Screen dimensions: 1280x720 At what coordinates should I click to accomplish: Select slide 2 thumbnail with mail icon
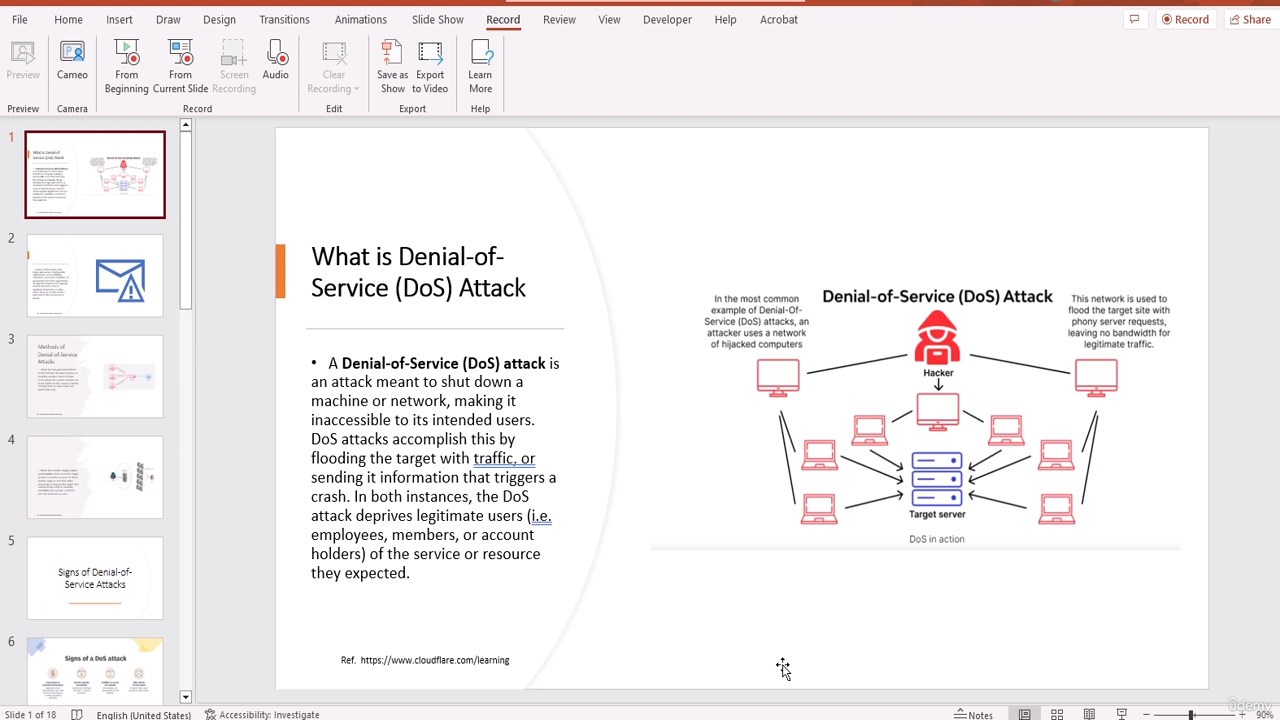click(95, 276)
